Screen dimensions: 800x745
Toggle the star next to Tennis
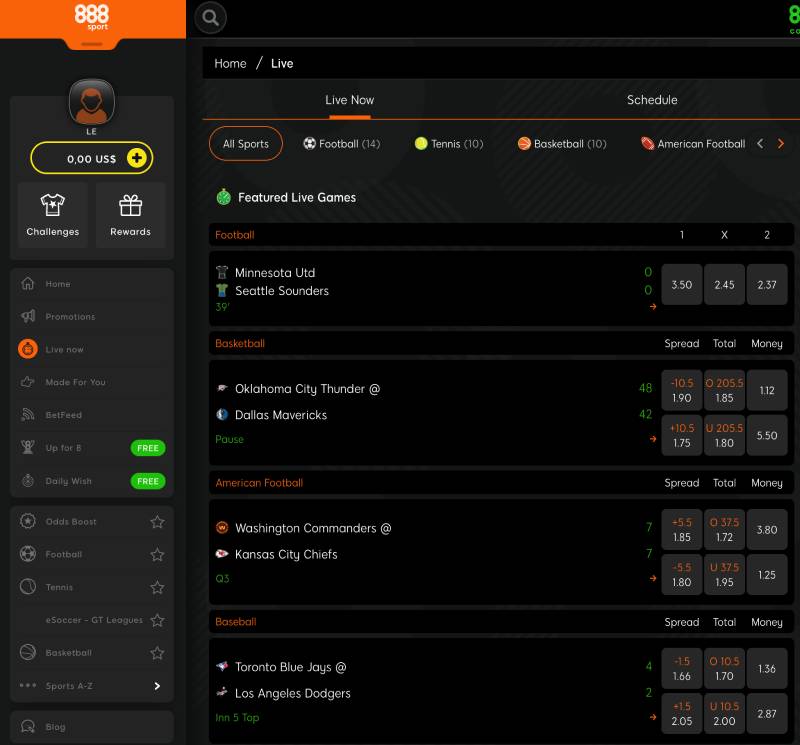(157, 588)
